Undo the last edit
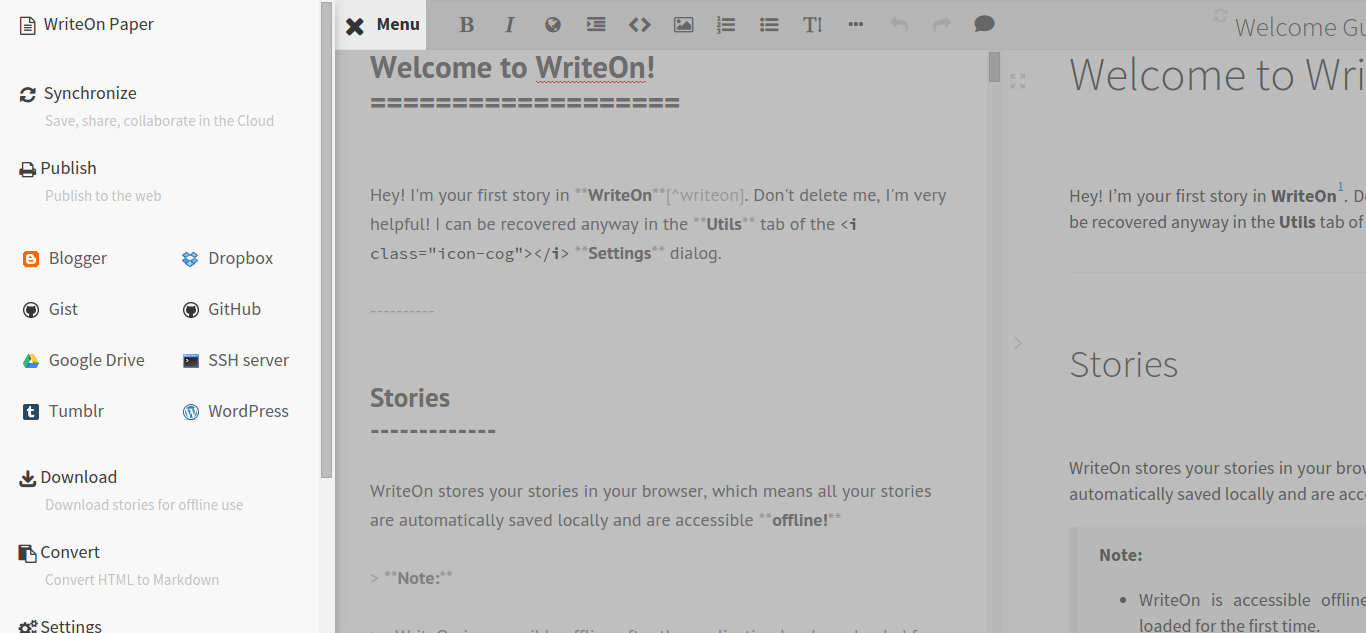 coord(899,25)
